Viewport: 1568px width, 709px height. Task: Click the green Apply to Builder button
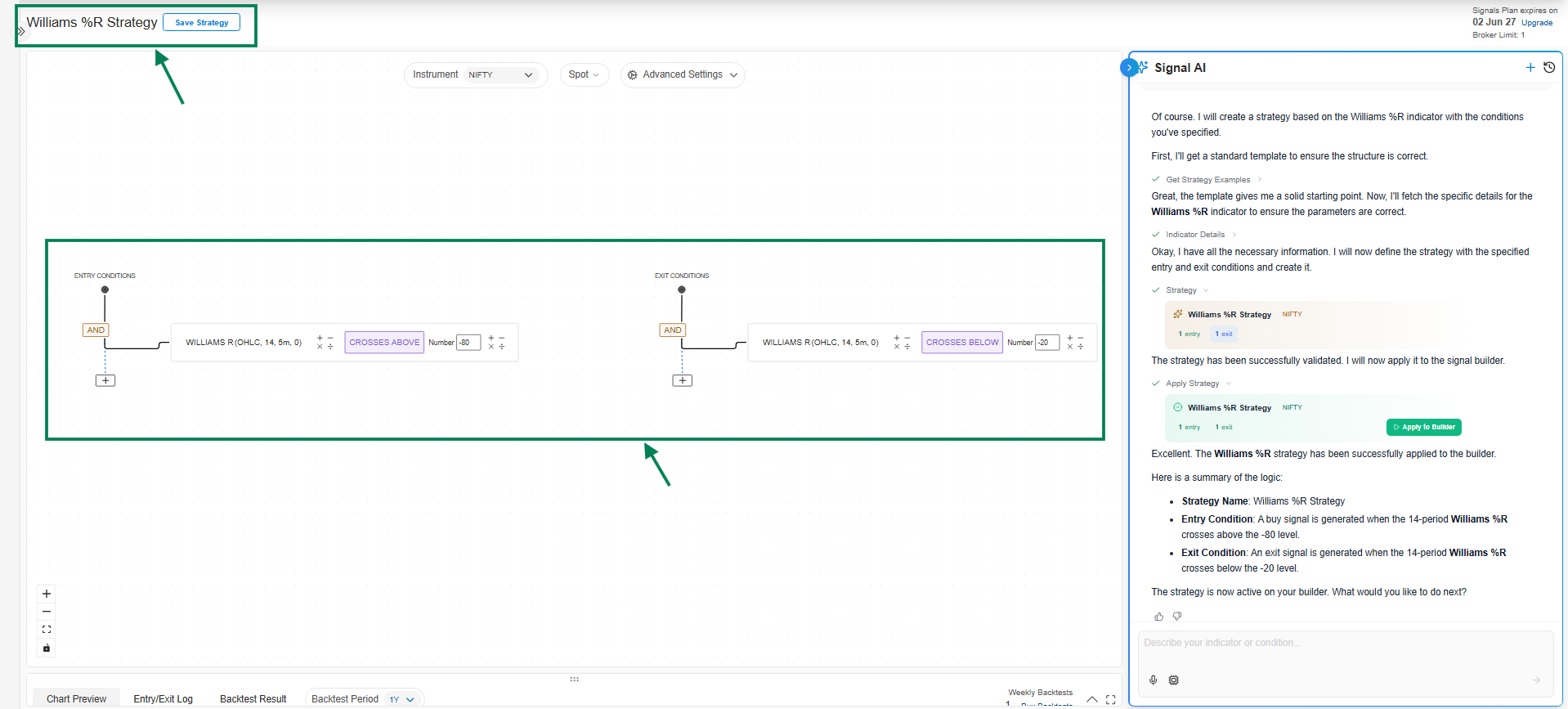(1423, 427)
